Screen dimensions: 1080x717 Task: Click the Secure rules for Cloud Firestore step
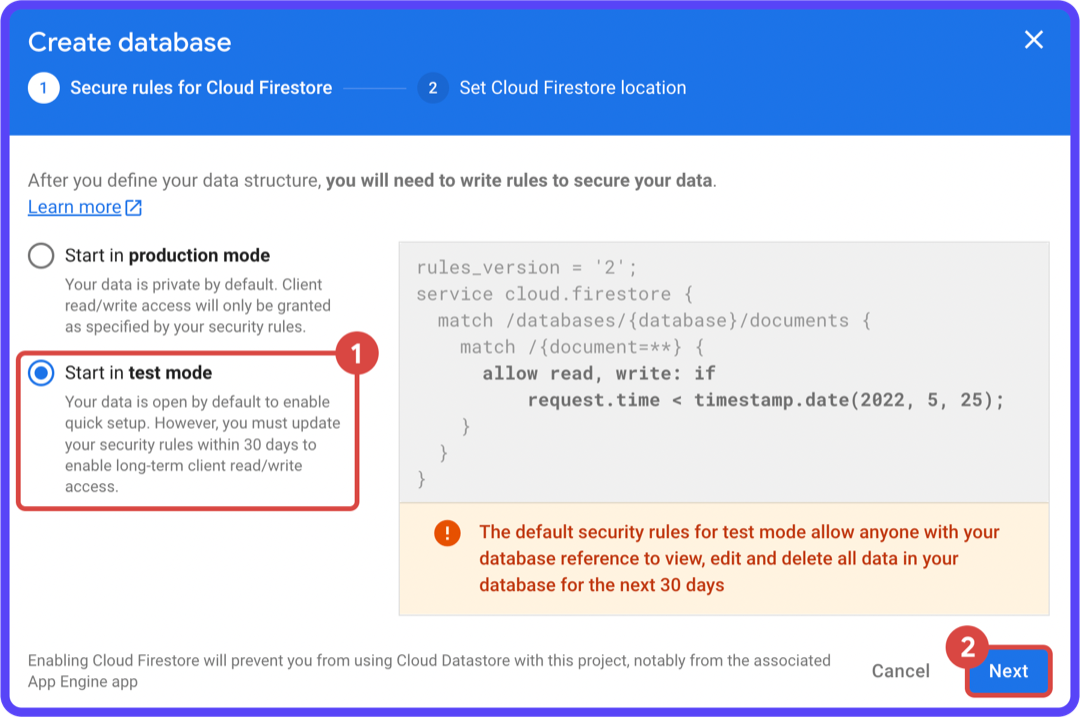pos(199,88)
